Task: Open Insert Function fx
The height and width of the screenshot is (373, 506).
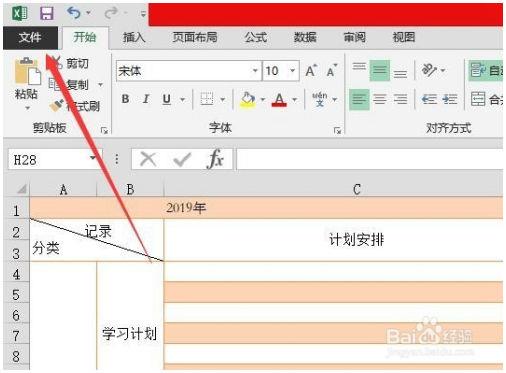Action: click(215, 159)
